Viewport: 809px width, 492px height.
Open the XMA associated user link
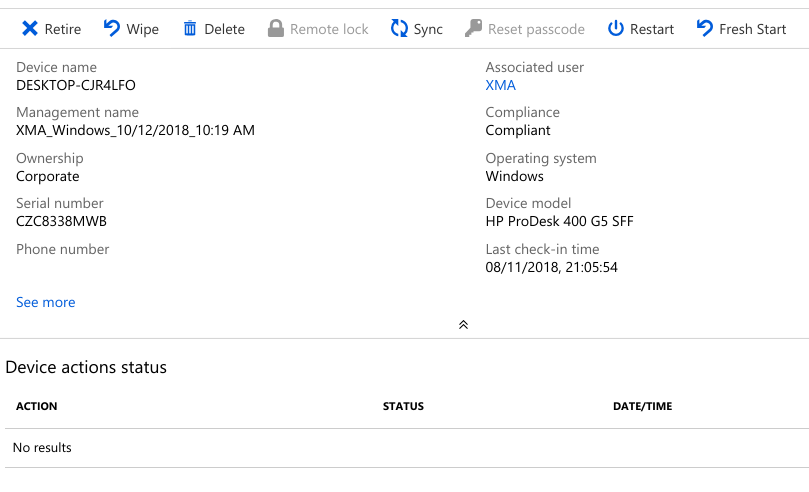[x=500, y=85]
